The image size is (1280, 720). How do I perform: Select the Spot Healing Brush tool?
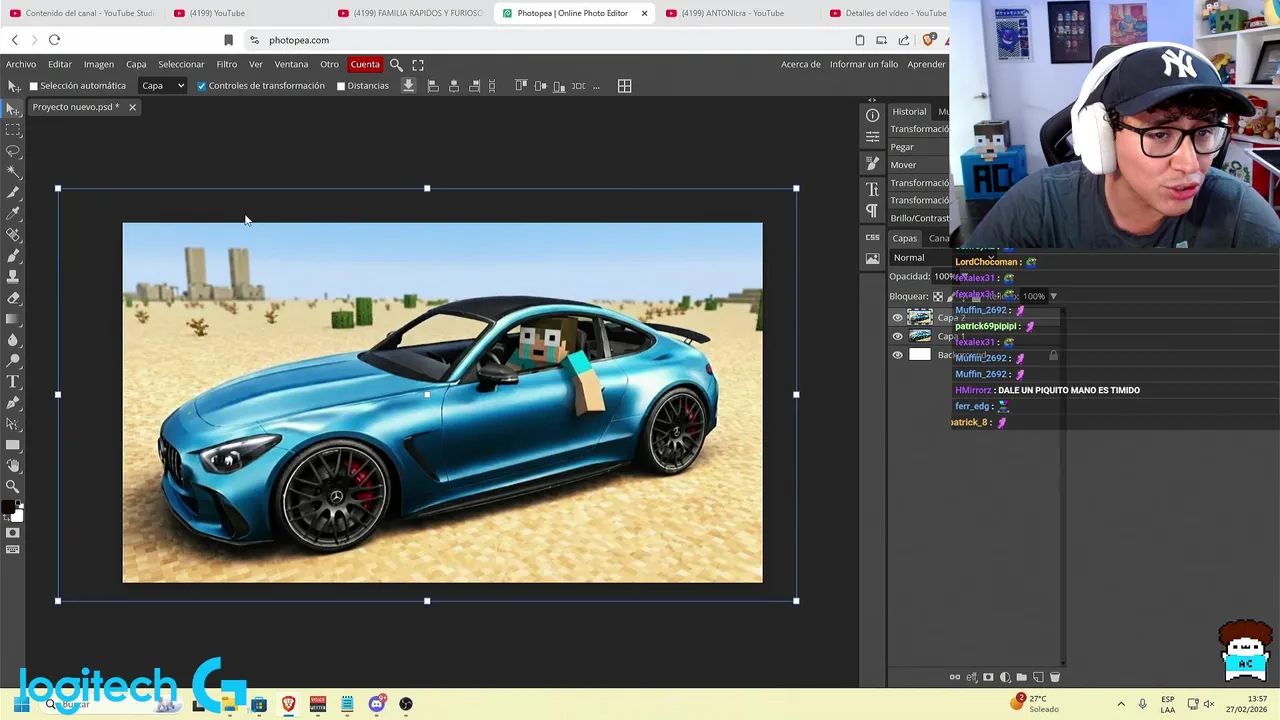13,235
